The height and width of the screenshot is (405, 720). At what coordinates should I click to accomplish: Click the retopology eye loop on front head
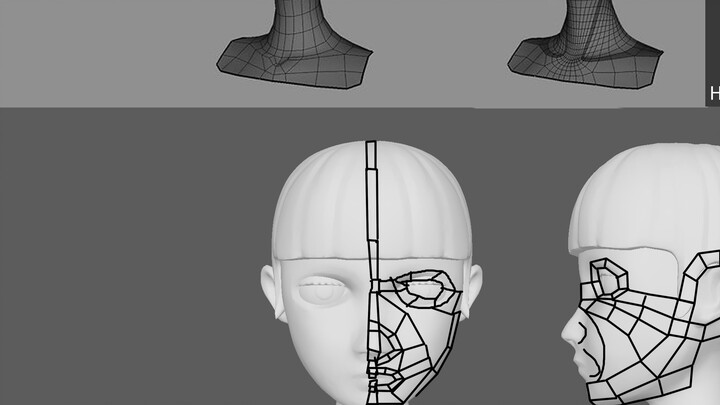pyautogui.click(x=421, y=291)
